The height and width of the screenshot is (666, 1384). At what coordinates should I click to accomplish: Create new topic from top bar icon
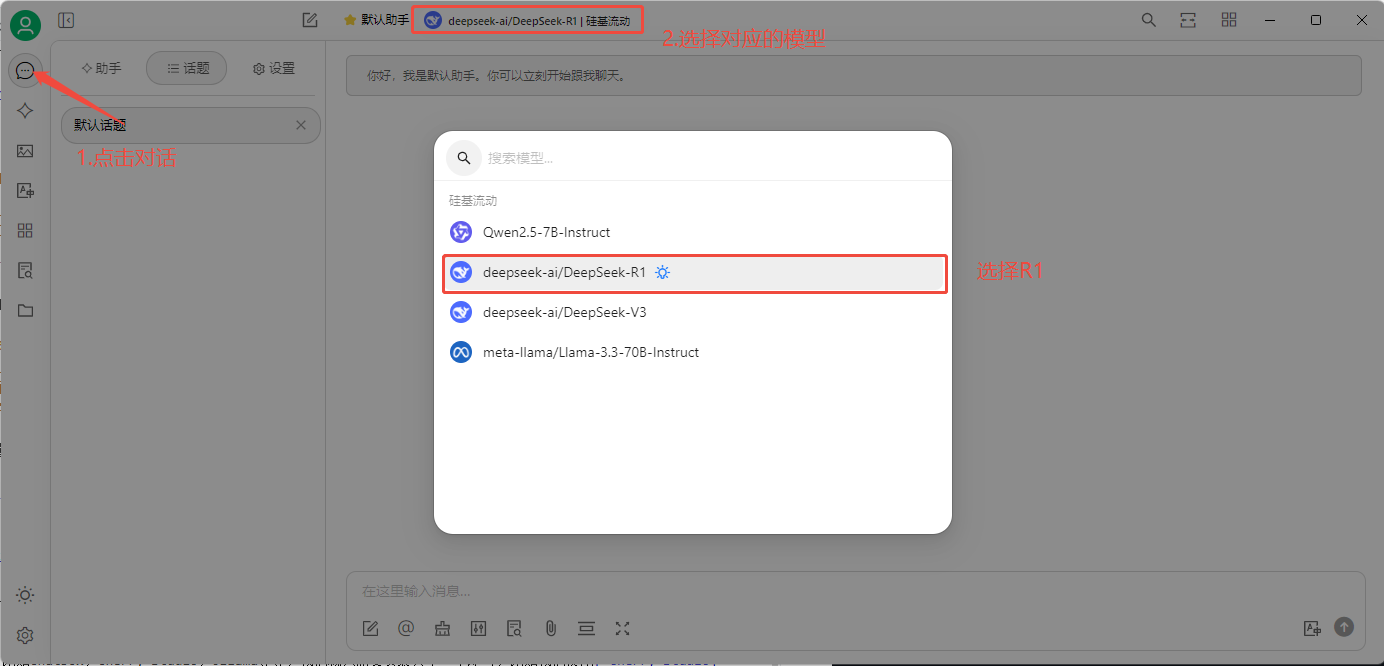click(x=310, y=20)
